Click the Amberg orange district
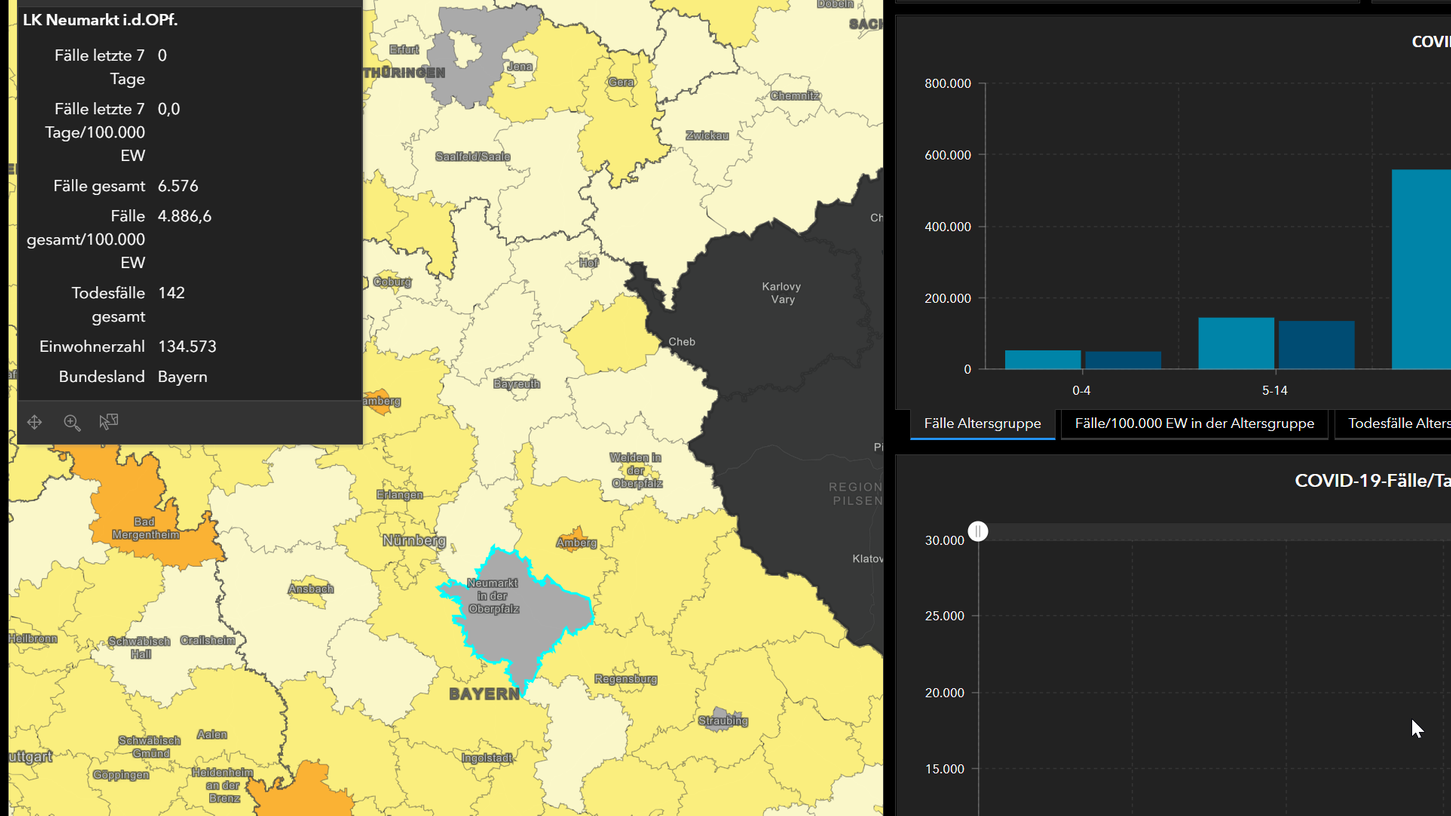The image size is (1451, 816). tap(576, 543)
